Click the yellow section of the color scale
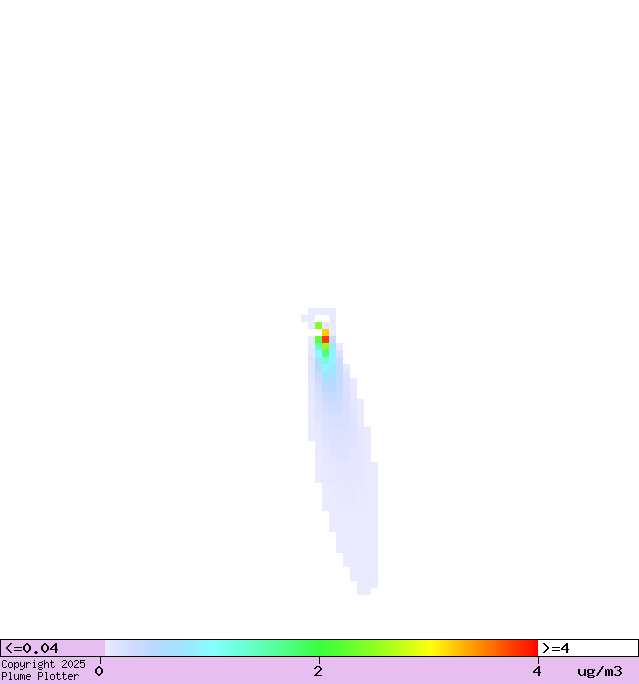This screenshot has width=639, height=684. click(x=430, y=648)
